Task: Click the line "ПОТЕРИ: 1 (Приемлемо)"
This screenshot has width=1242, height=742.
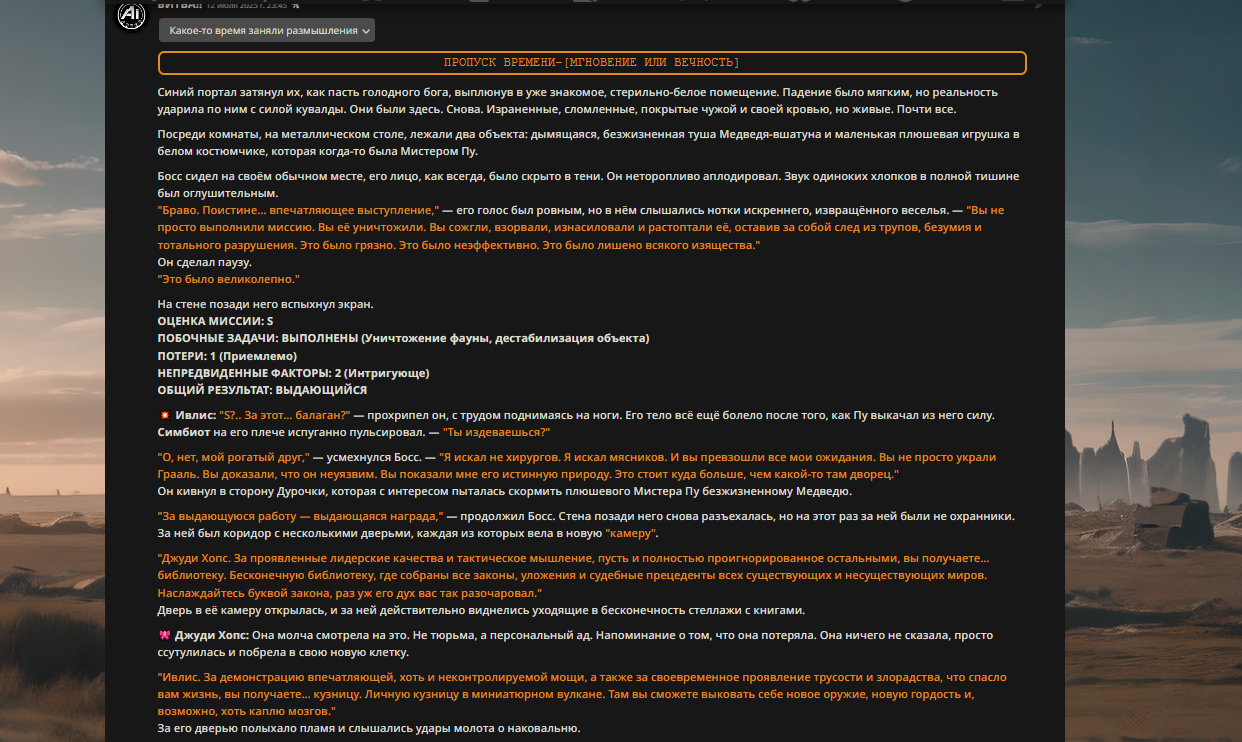Action: pyautogui.click(x=228, y=355)
